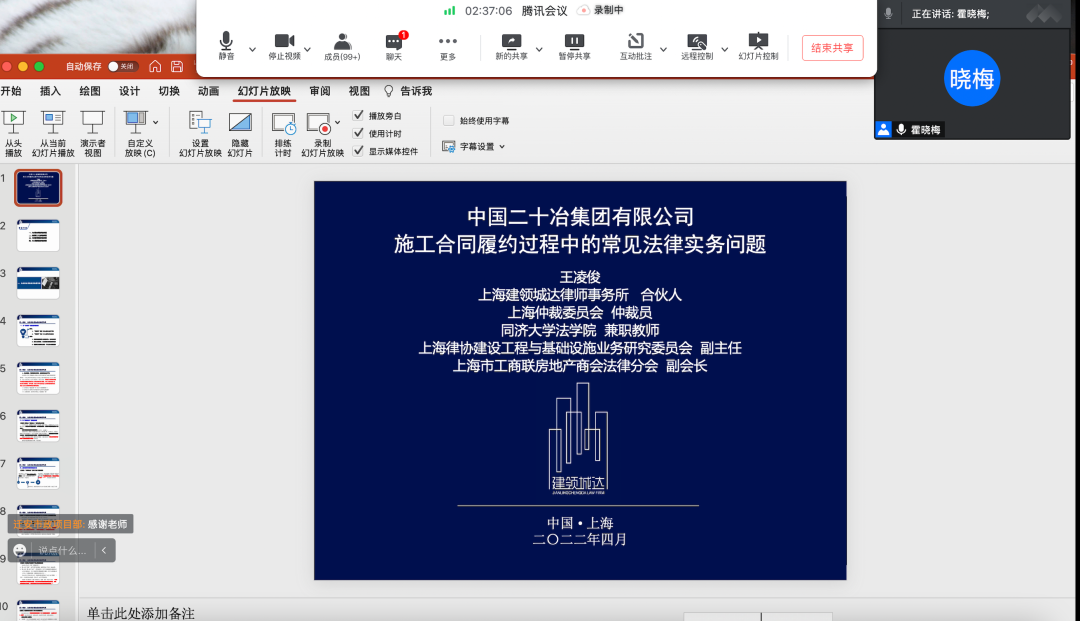Open Custom Show (自定义放映)
1080x621 pixels.
tap(140, 134)
